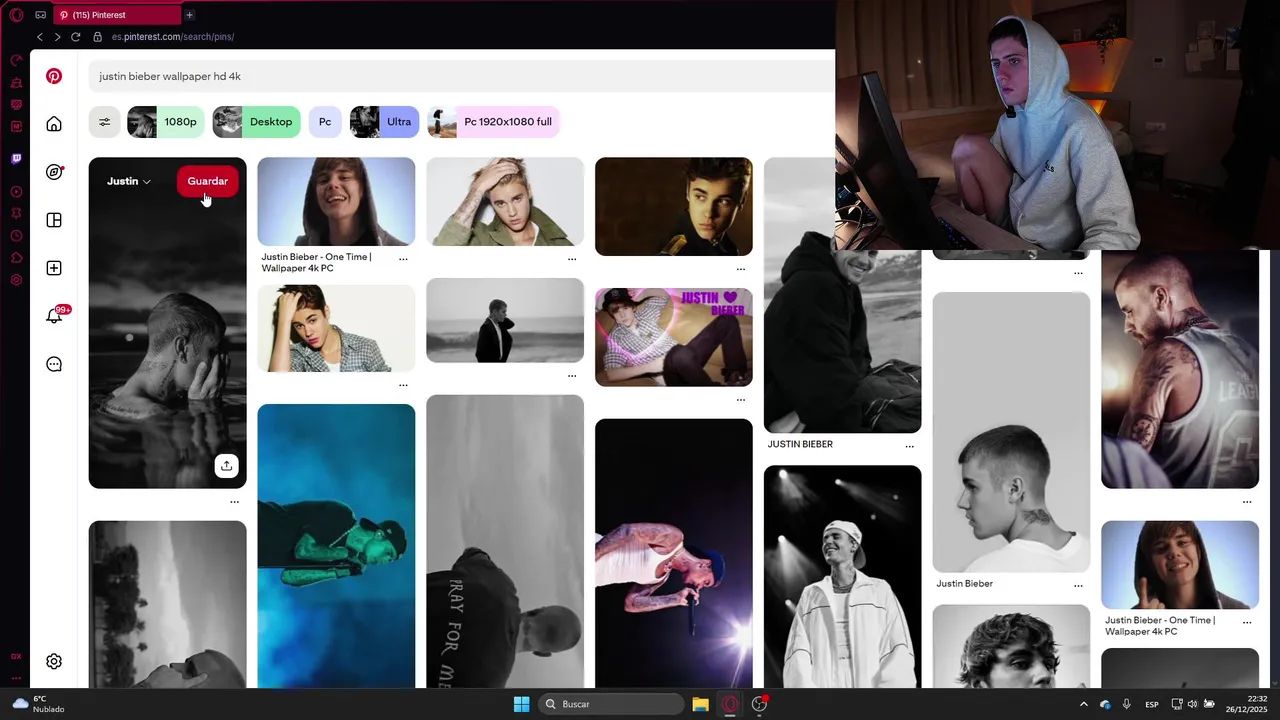This screenshot has width=1280, height=720.
Task: Open the messages chat bubble icon
Action: point(54,364)
